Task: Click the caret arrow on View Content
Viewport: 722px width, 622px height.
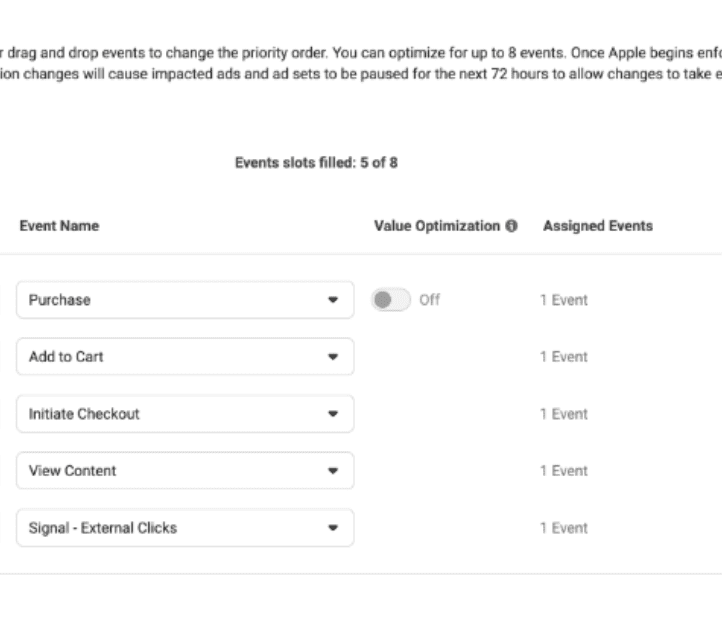Action: (x=333, y=471)
